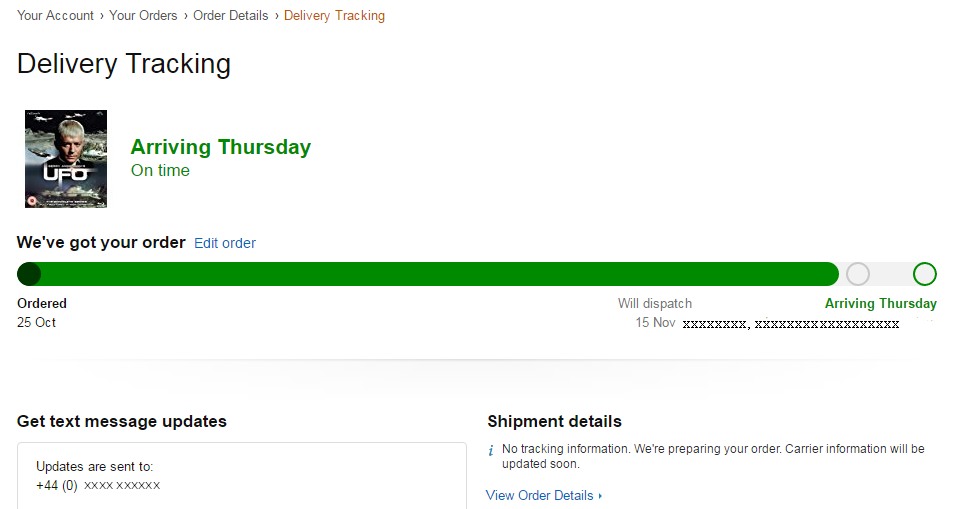Click the grey Will dispatch progress circle
969x509 pixels.
point(858,274)
